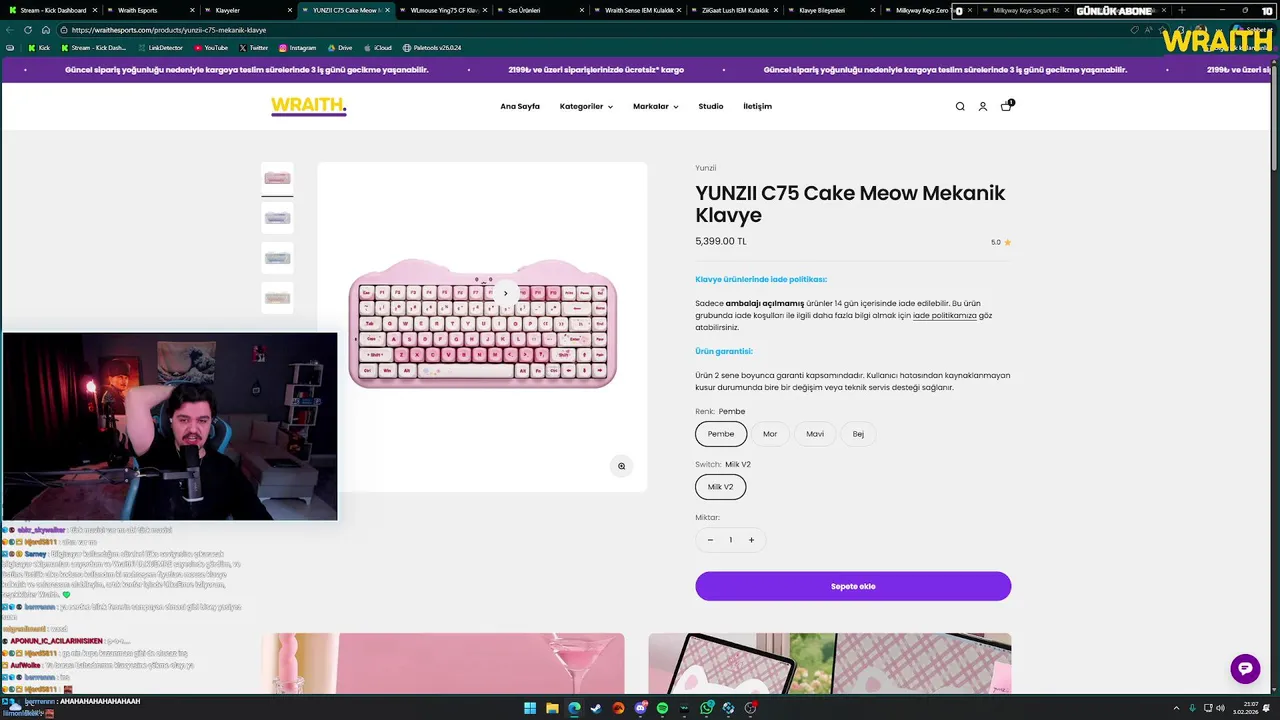Click the browser back arrow

point(10,30)
